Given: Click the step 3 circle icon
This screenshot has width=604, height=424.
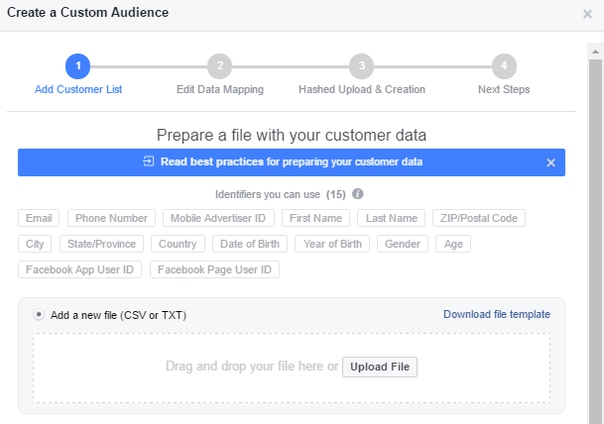Looking at the screenshot, I should (x=361, y=66).
